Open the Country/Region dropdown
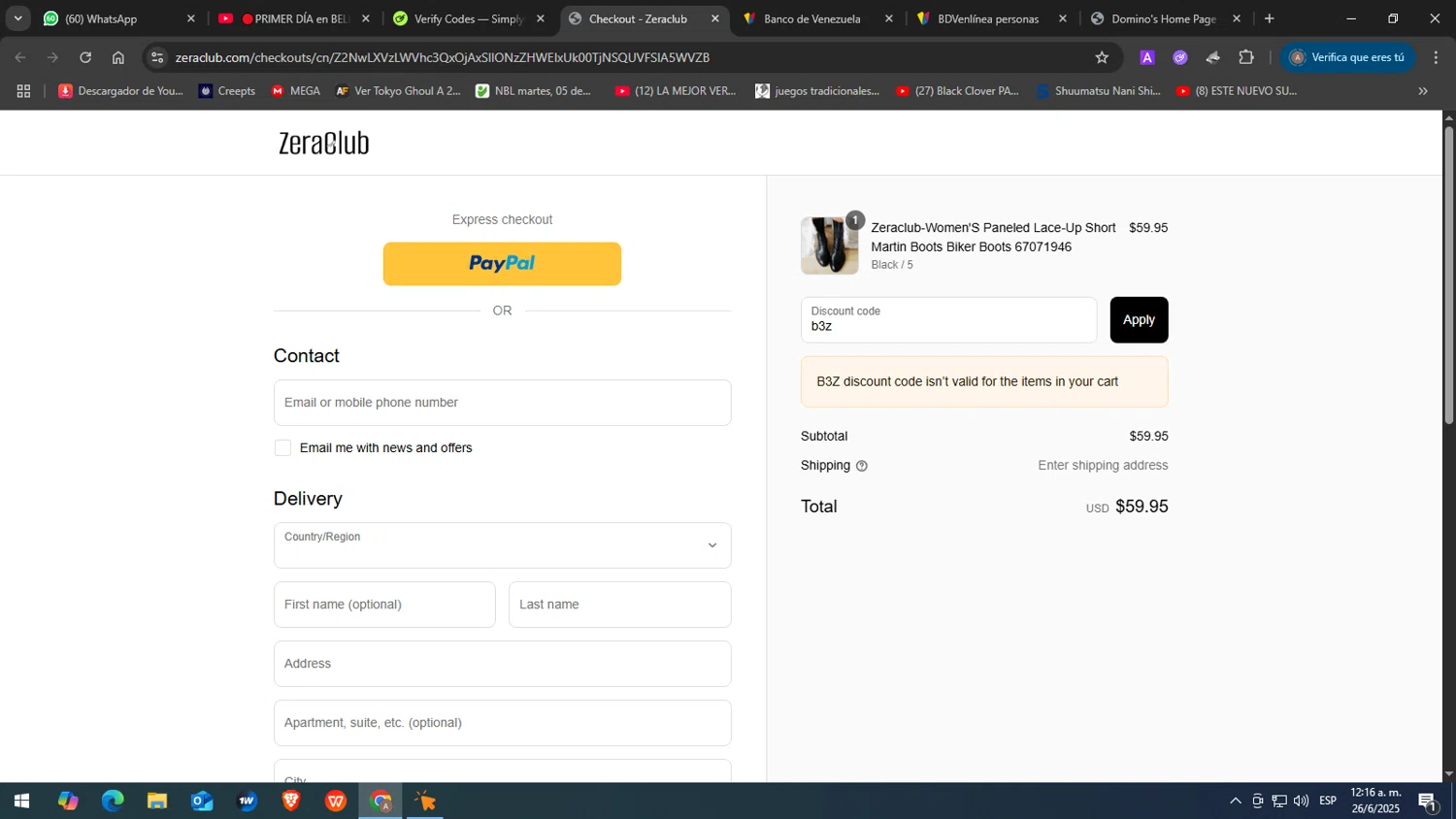 tap(502, 545)
